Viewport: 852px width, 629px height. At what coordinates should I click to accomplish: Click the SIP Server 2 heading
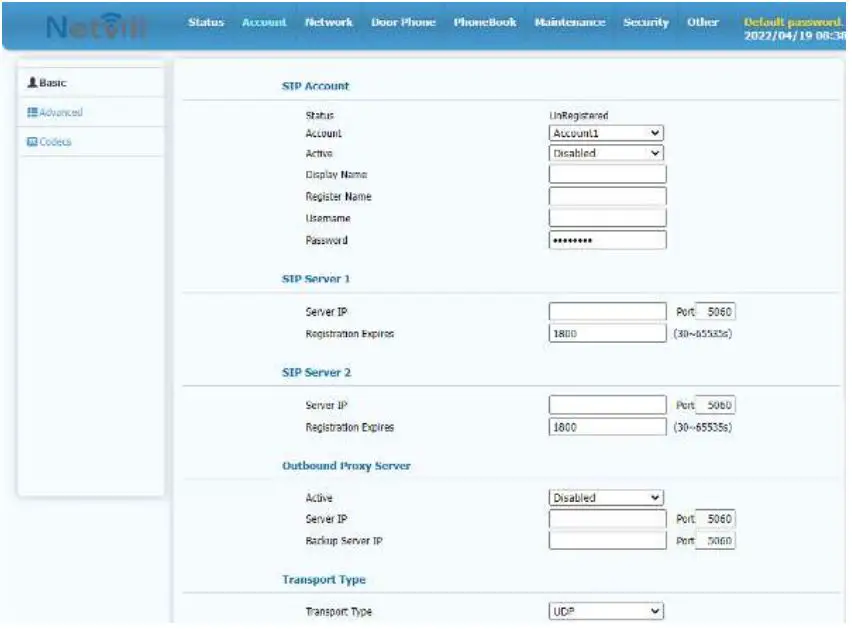tap(316, 373)
